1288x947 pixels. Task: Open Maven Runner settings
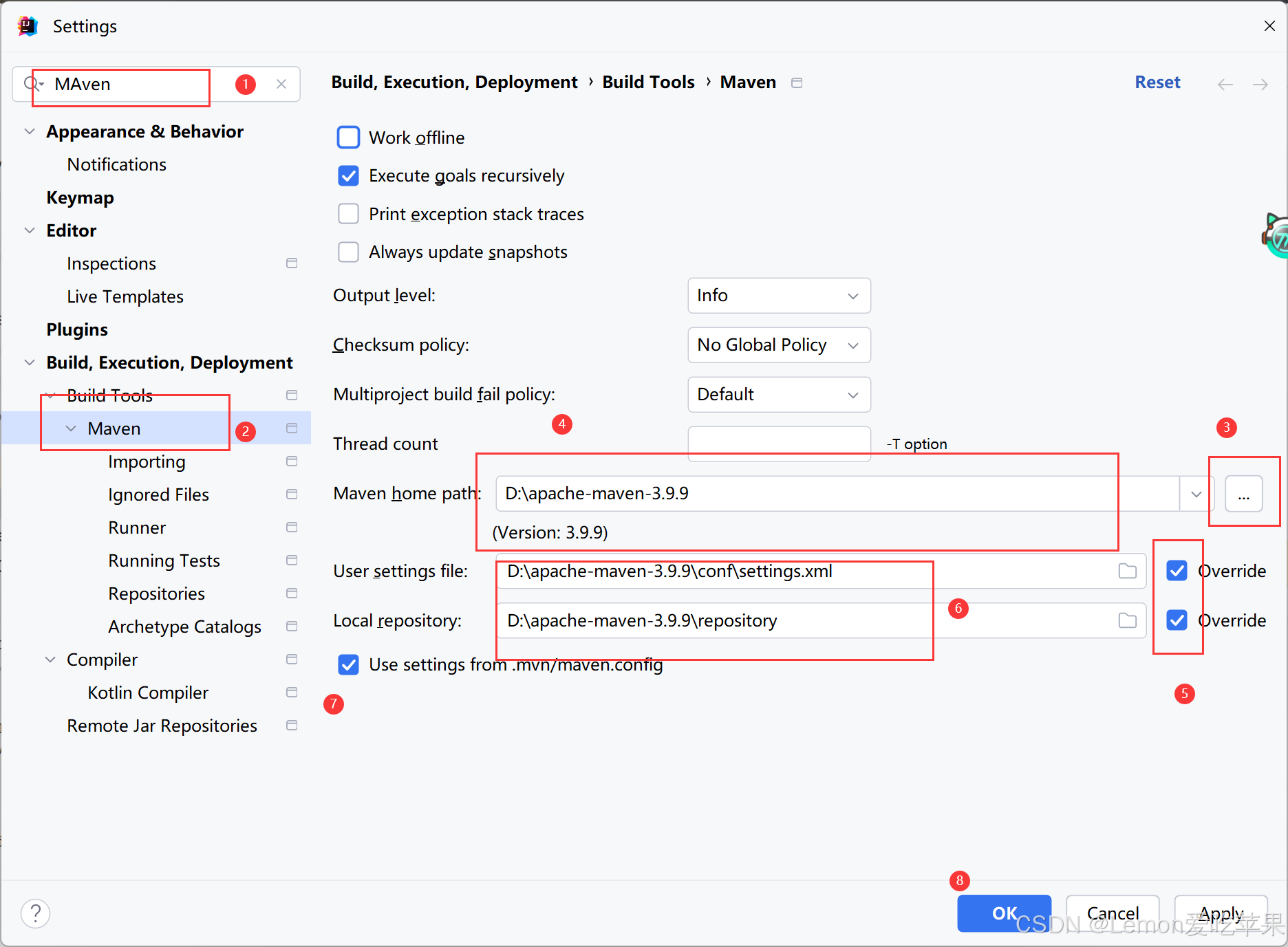(137, 527)
